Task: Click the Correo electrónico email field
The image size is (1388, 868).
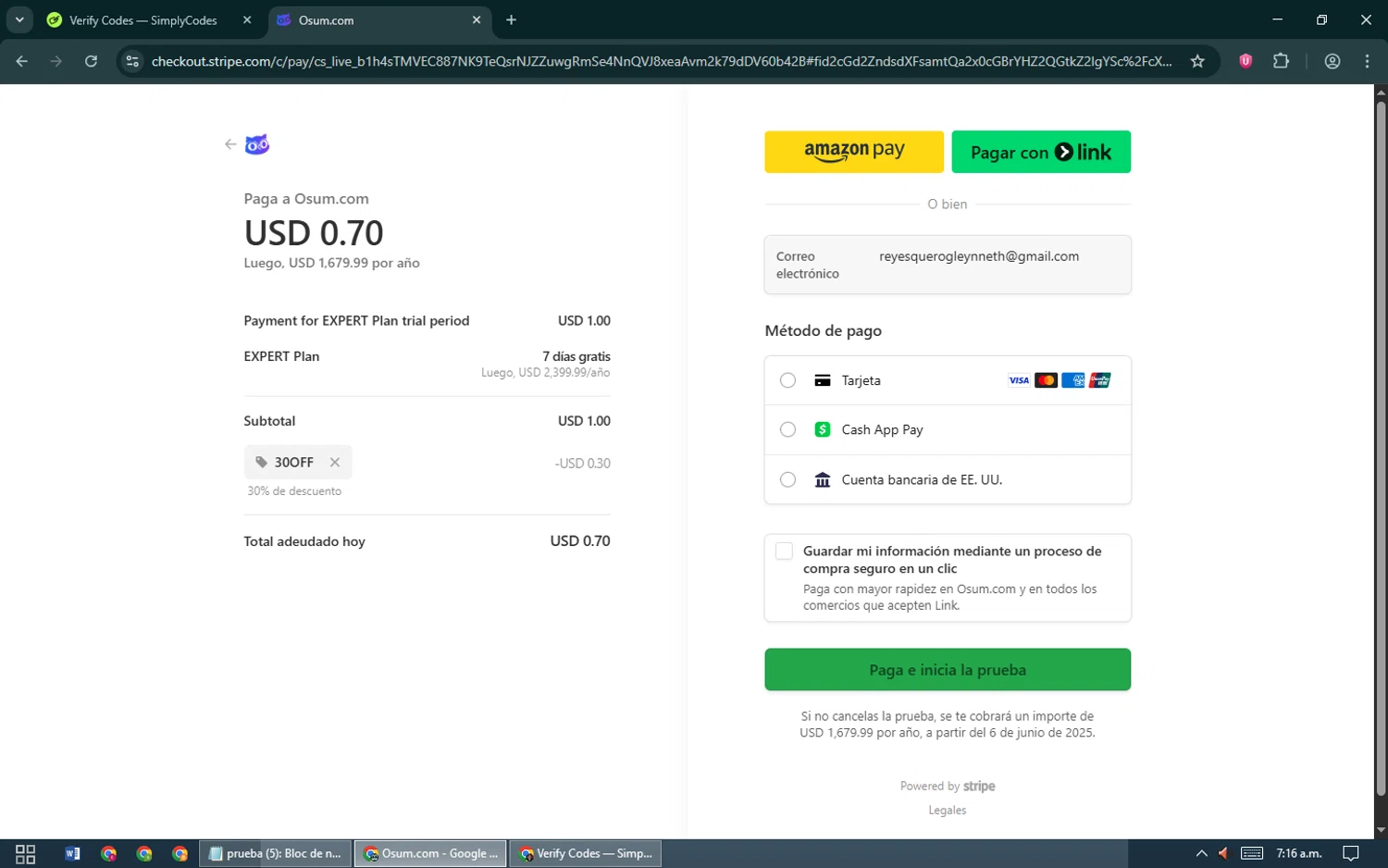Action: point(948,265)
